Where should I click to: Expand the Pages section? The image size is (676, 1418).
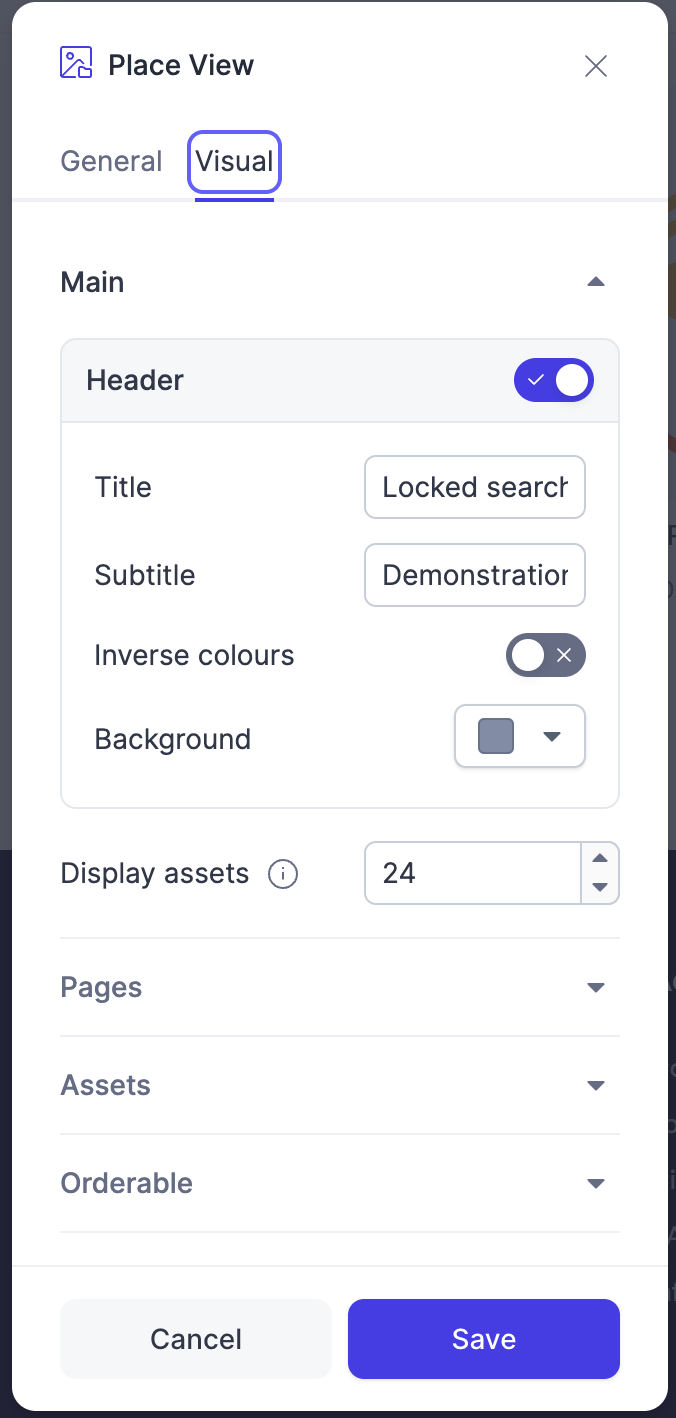(x=340, y=987)
